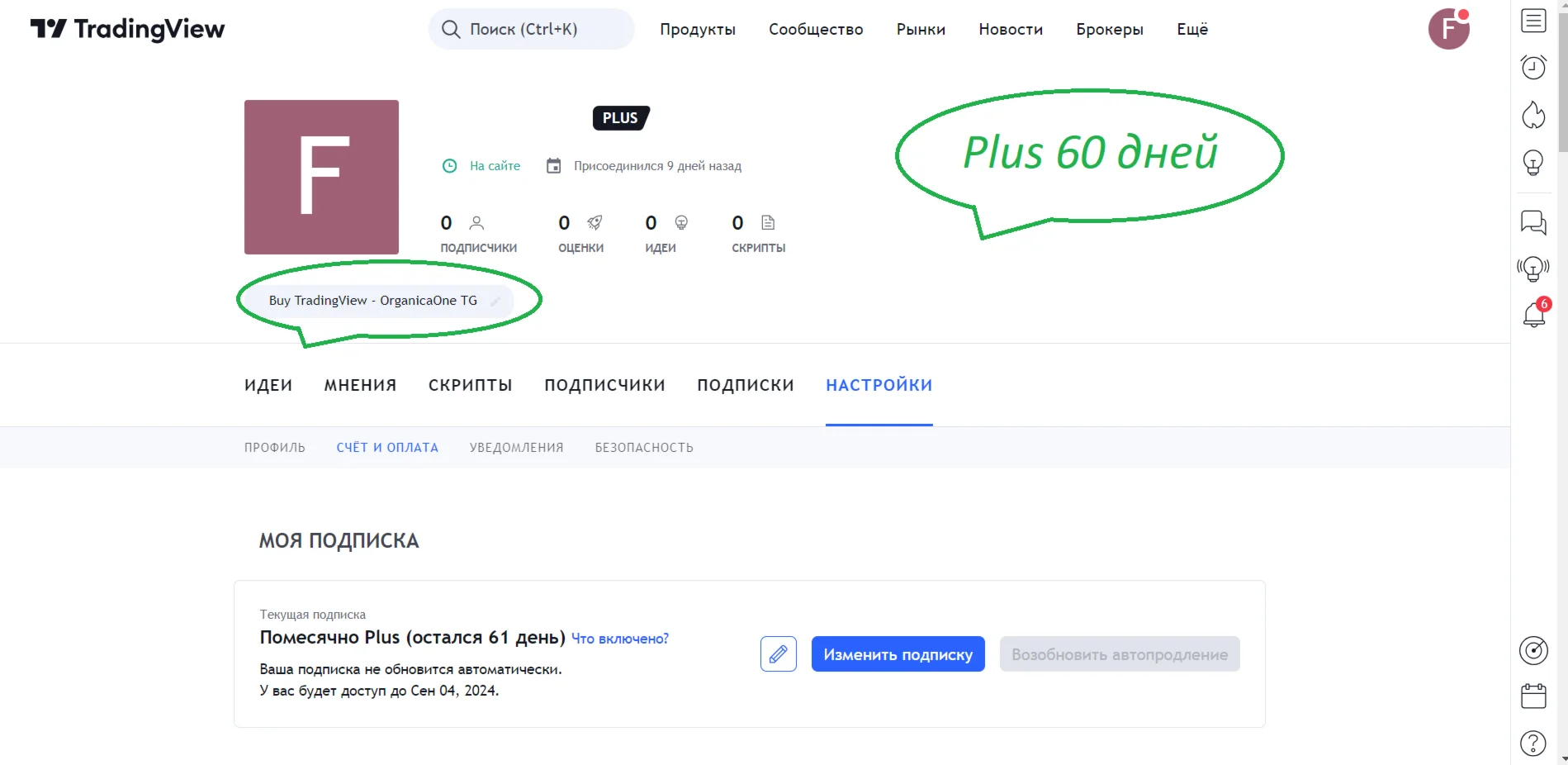Viewport: 1568px width, 765px height.
Task: Open the Продукты menu
Action: pyautogui.click(x=698, y=30)
